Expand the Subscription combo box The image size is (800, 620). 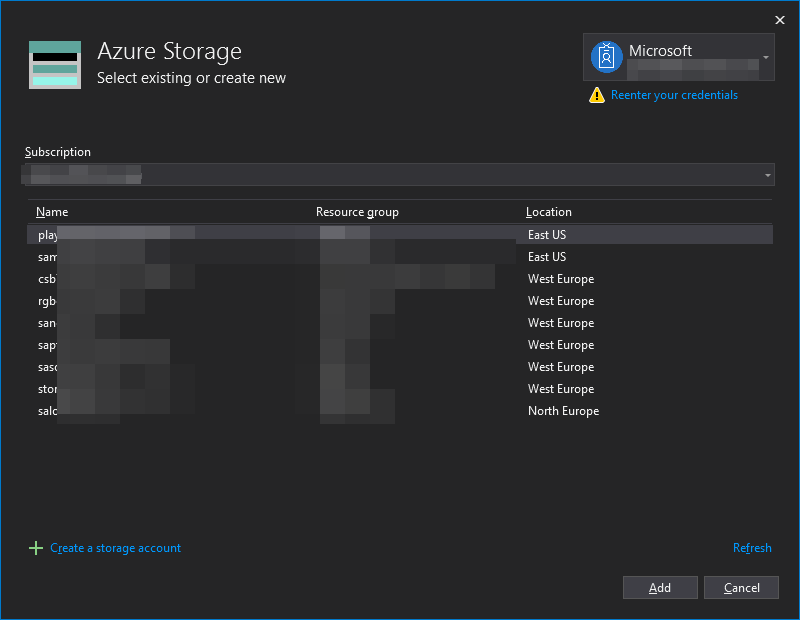click(399, 175)
